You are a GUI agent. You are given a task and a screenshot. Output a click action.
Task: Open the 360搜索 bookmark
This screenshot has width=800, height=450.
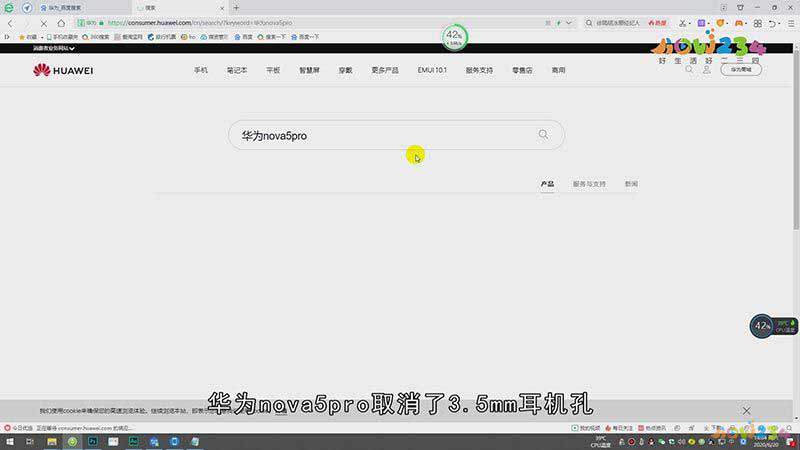tap(96, 37)
